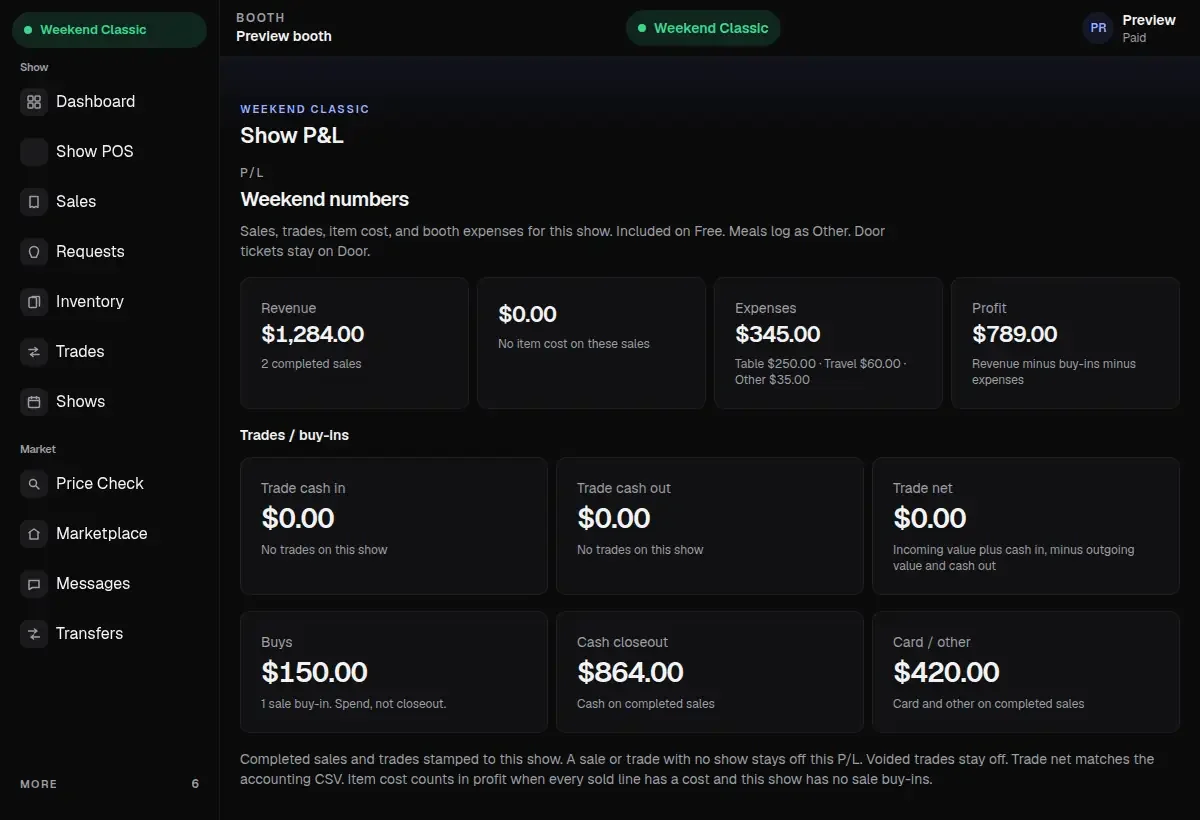
Task: Click the Trades swap-arrows icon
Action: click(34, 352)
